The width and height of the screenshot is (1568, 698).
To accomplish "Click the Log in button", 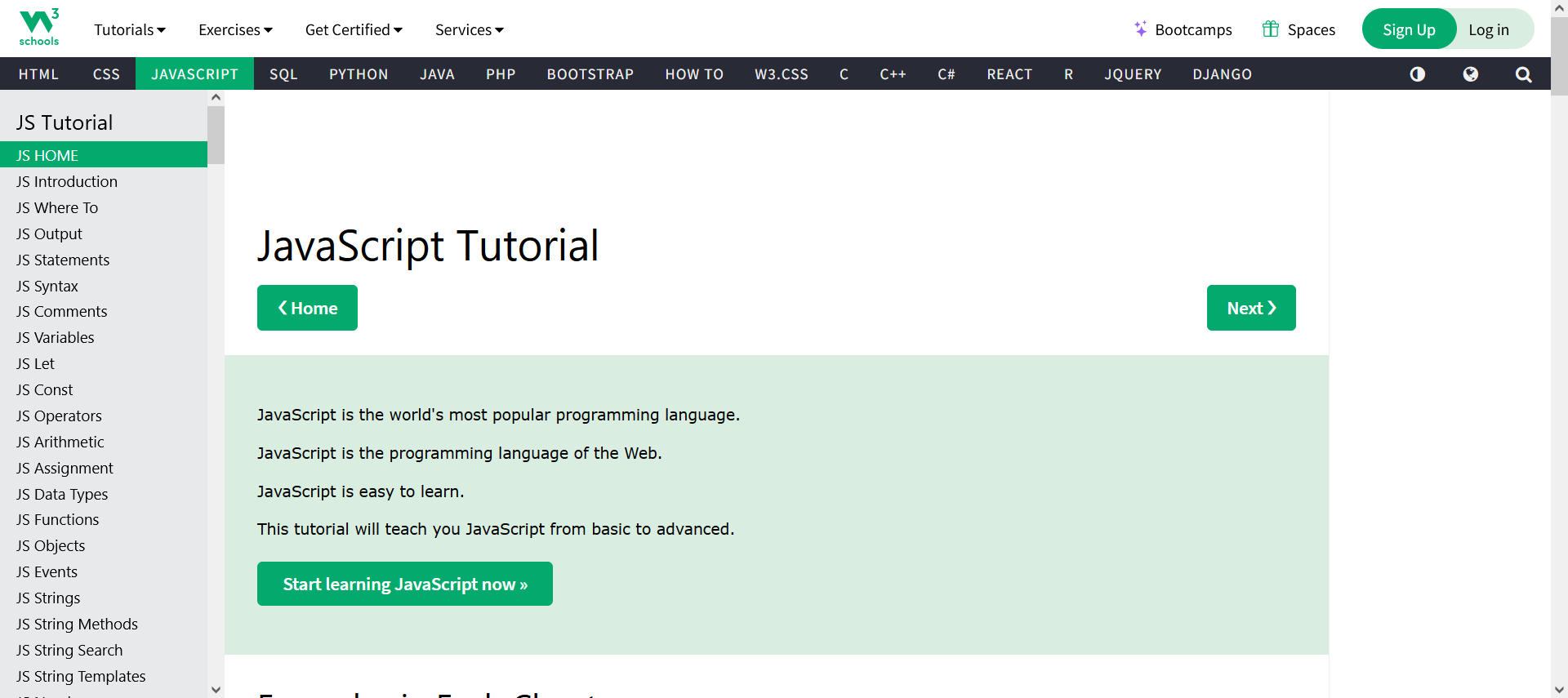I will 1489,29.
